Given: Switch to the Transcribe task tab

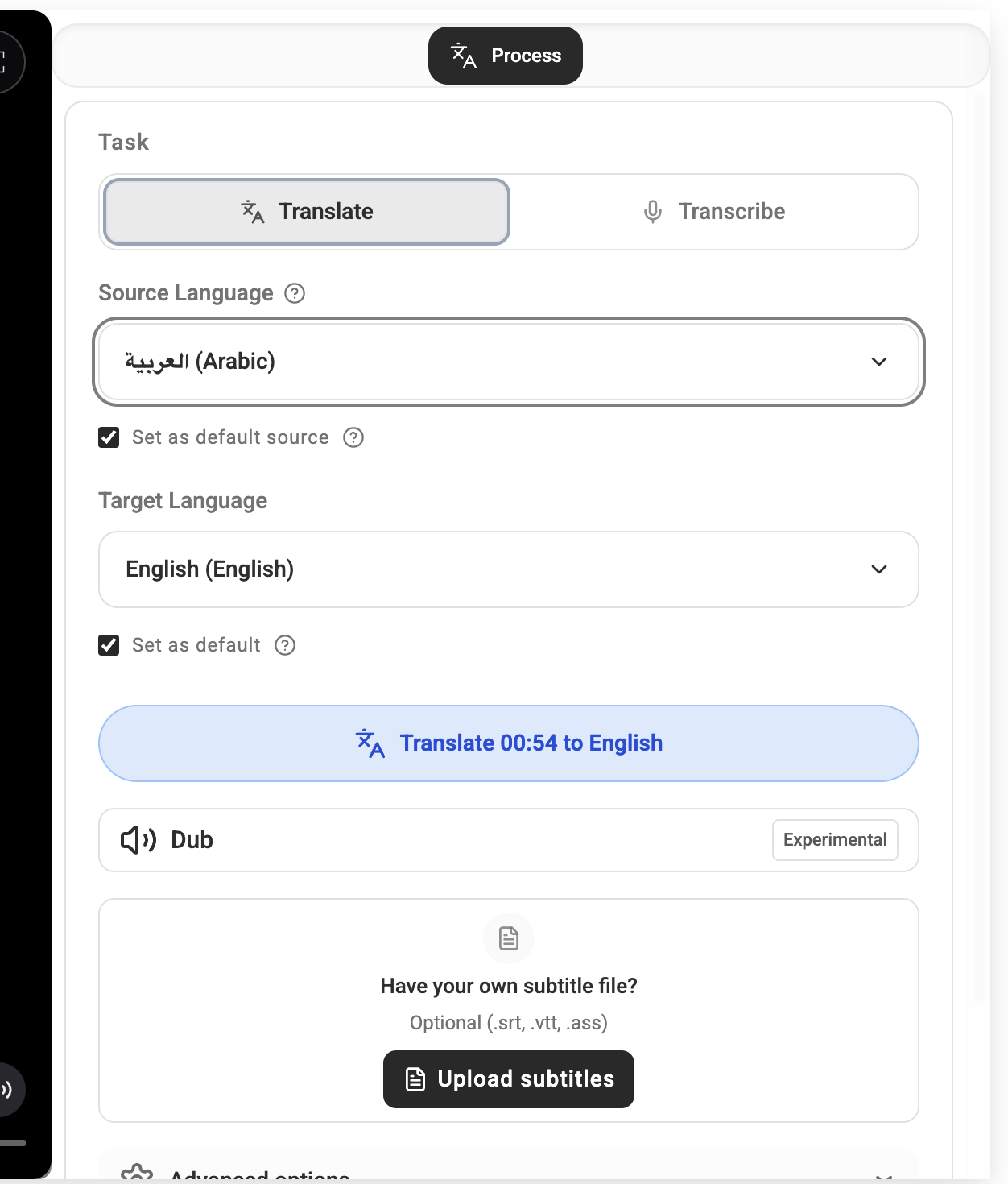Looking at the screenshot, I should (713, 212).
